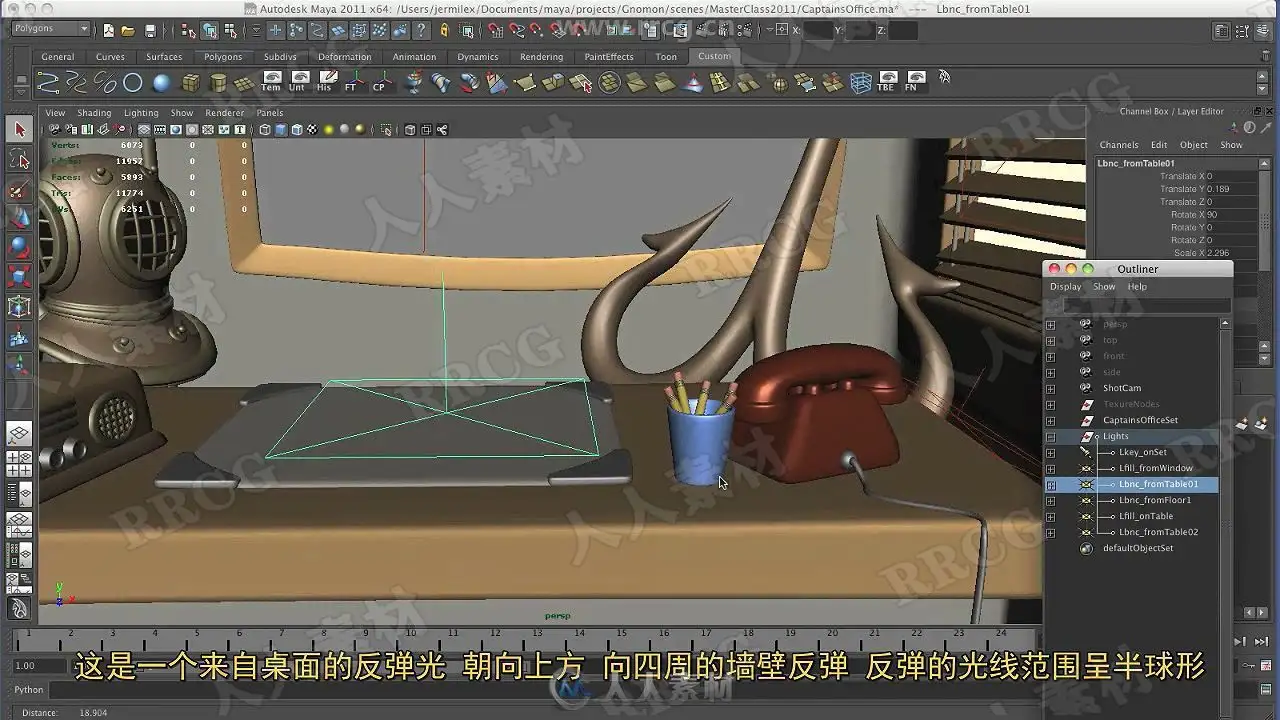This screenshot has width=1280, height=720.
Task: Click the TBE shelf button
Action: [x=885, y=83]
